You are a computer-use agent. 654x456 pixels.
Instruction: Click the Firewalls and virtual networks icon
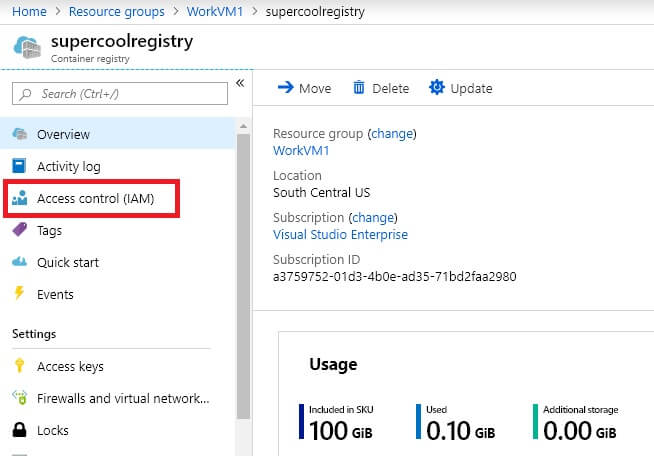pos(20,397)
